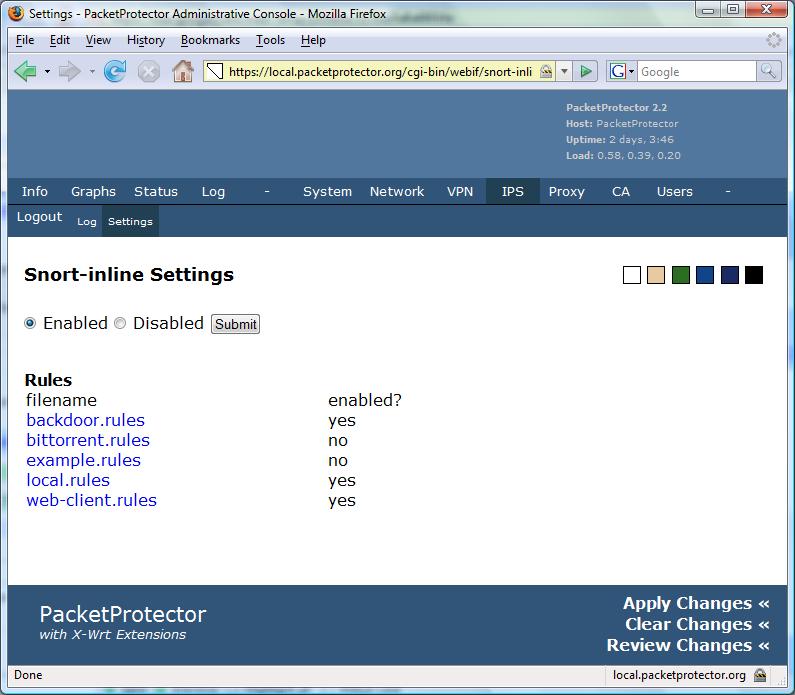
Task: Choose the medium blue theme swatch
Action: [705, 275]
